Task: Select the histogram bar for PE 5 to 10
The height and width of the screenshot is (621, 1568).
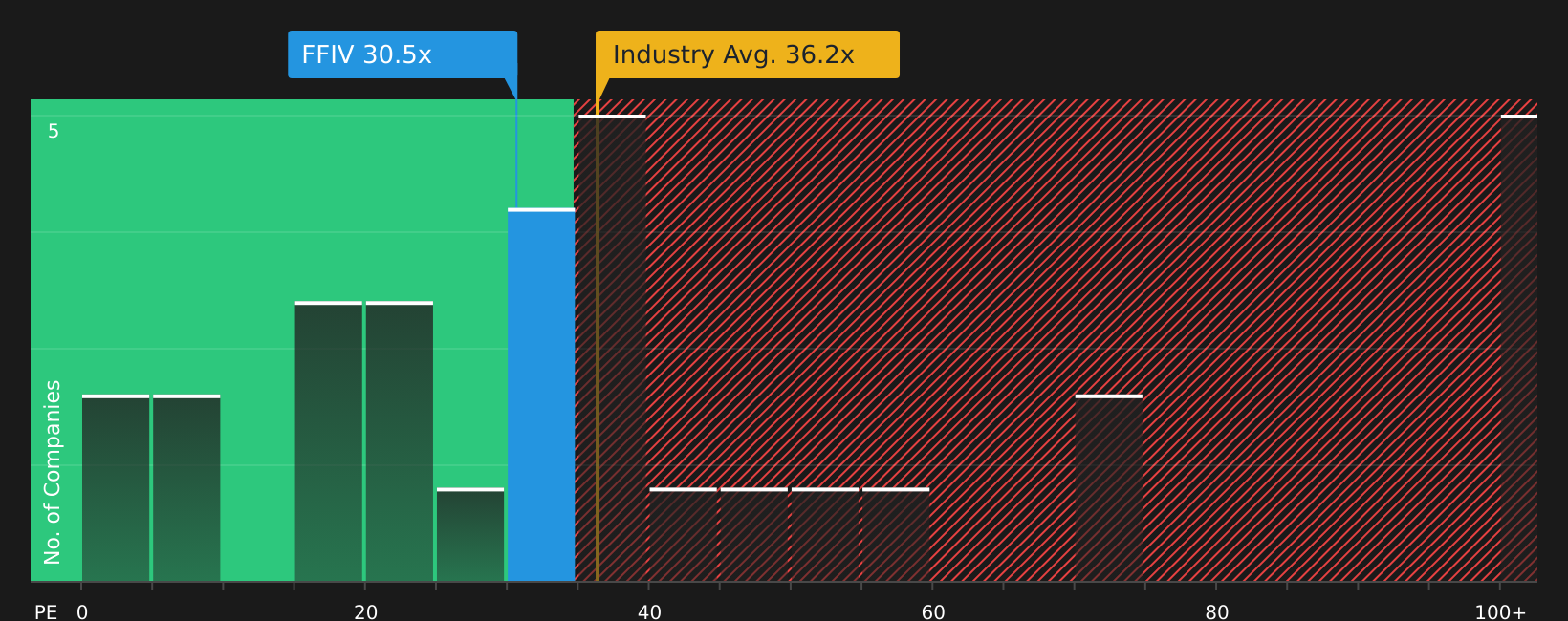Action: tap(186, 487)
